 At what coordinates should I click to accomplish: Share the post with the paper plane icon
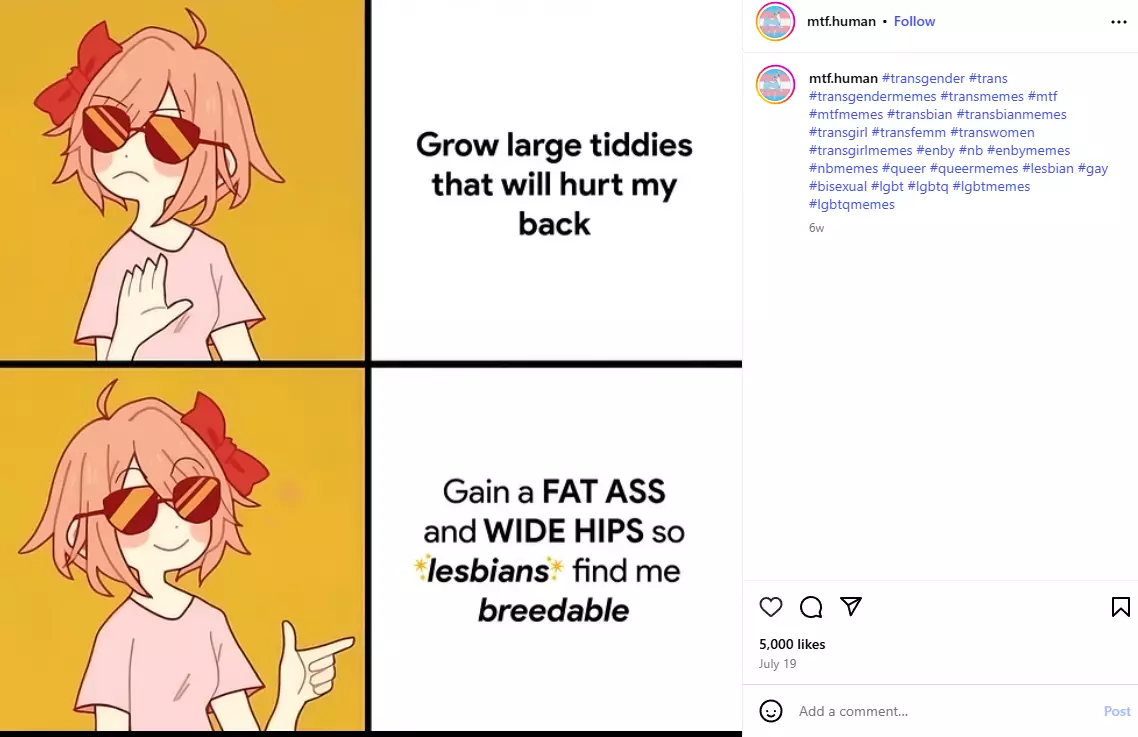pyautogui.click(x=851, y=606)
